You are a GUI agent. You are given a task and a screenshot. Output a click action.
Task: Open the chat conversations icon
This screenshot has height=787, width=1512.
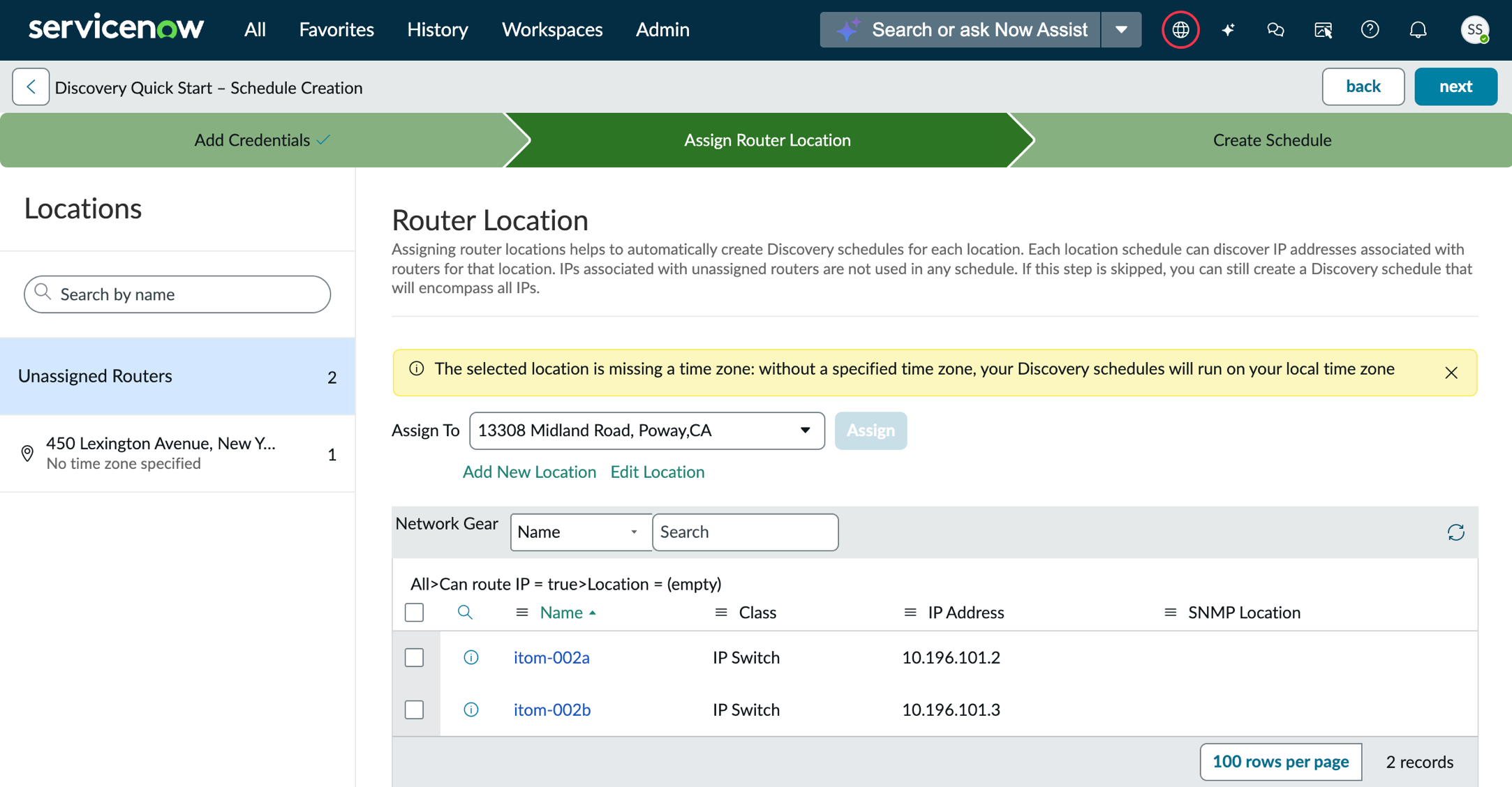click(x=1275, y=30)
